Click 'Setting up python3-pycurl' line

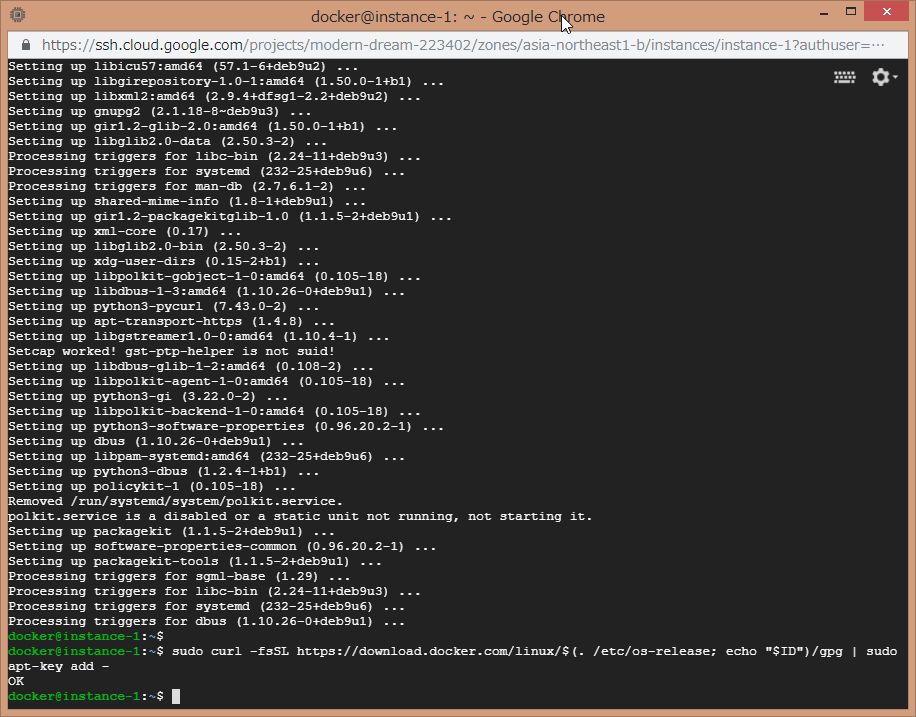click(164, 306)
